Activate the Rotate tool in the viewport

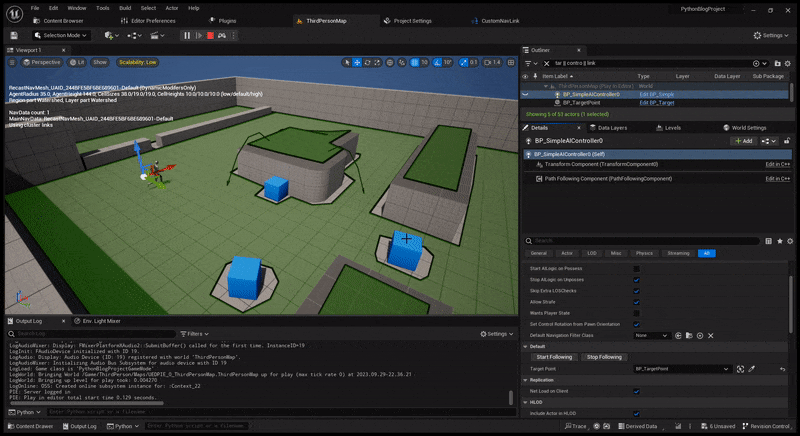click(367, 62)
